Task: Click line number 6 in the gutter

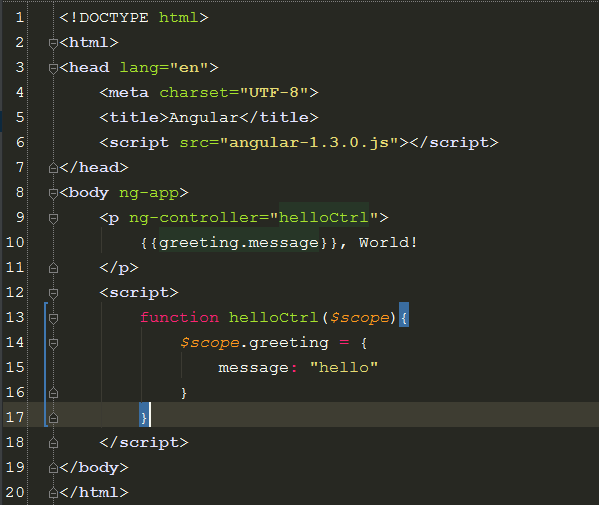Action: point(19,142)
